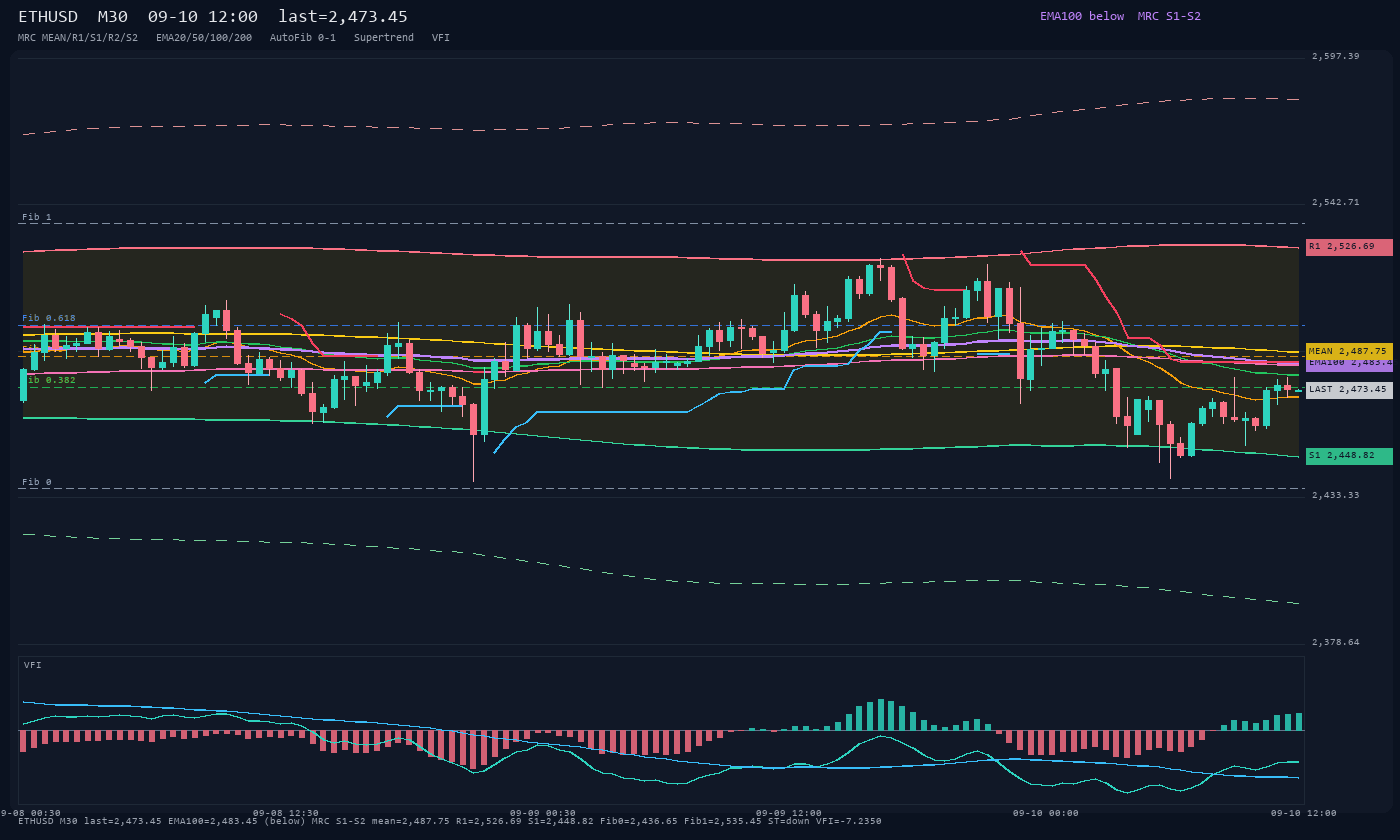The width and height of the screenshot is (1400, 840).
Task: Click the Fib 0 level label
Action: pos(37,482)
